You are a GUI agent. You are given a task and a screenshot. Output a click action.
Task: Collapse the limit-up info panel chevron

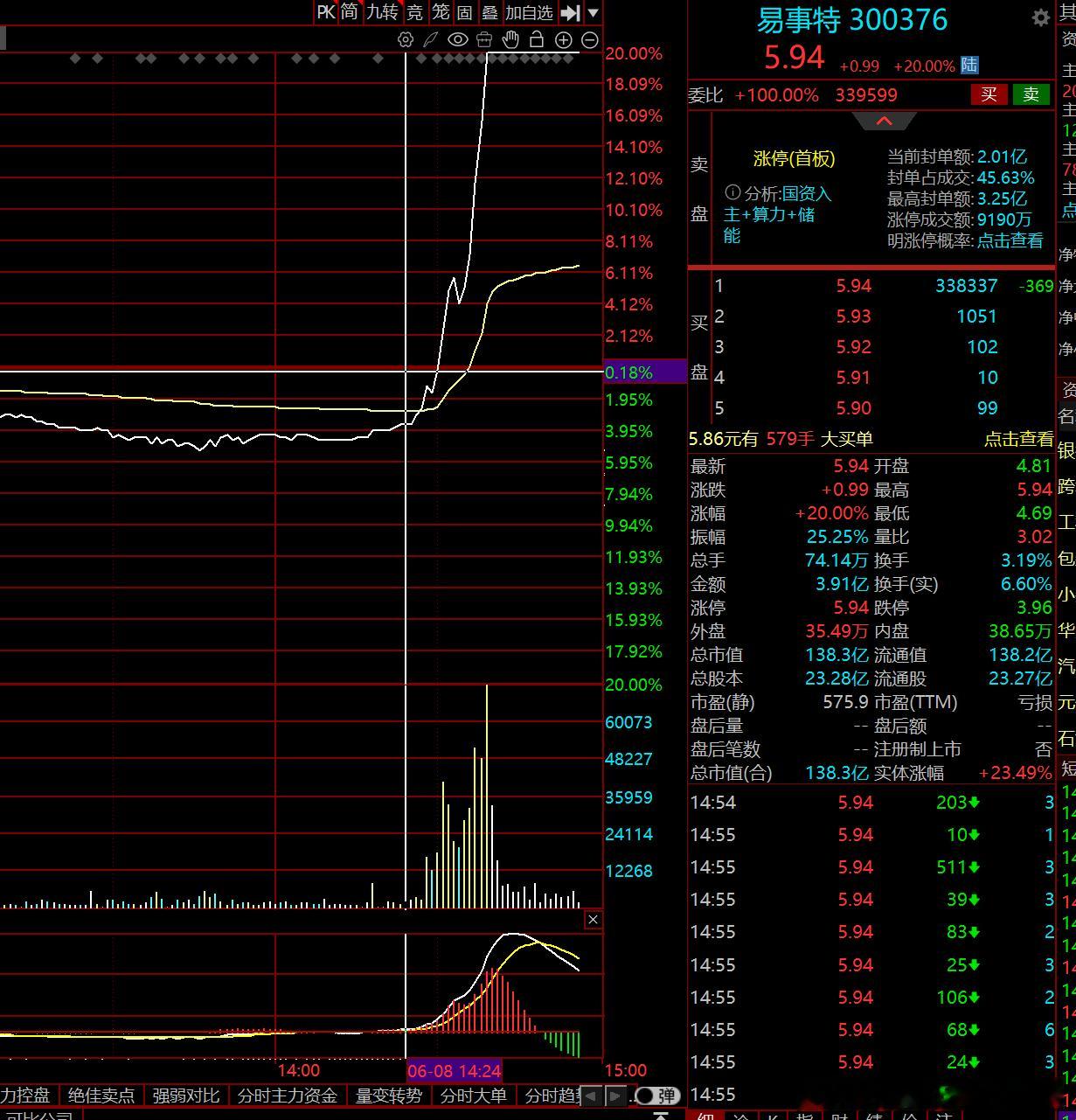point(884,121)
